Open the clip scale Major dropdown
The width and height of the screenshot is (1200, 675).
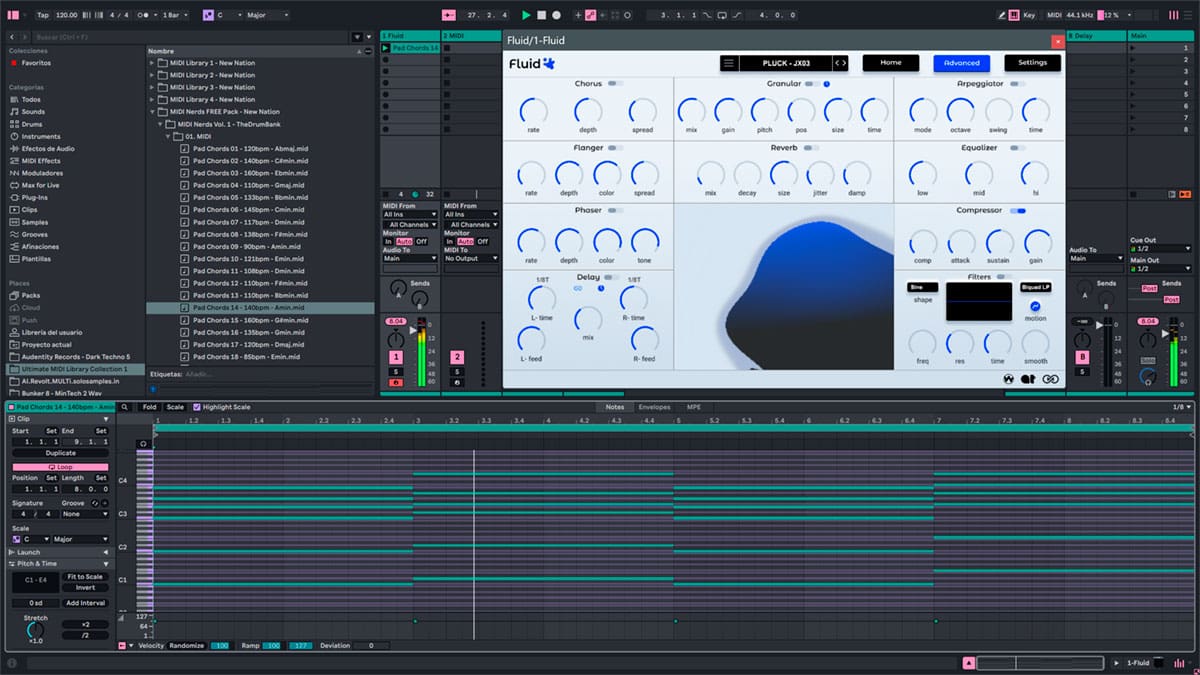click(x=79, y=539)
